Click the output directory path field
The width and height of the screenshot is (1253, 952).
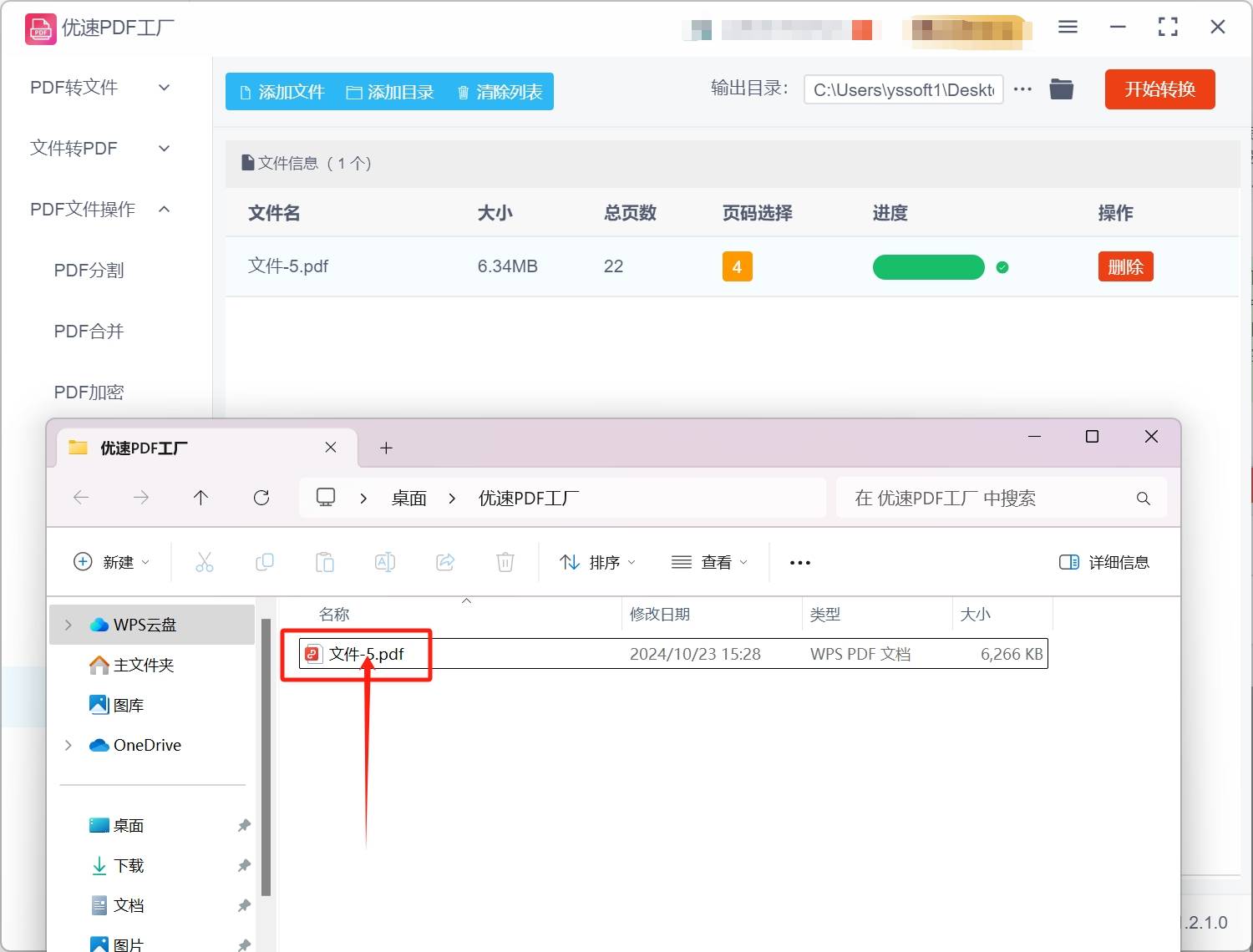tap(903, 89)
